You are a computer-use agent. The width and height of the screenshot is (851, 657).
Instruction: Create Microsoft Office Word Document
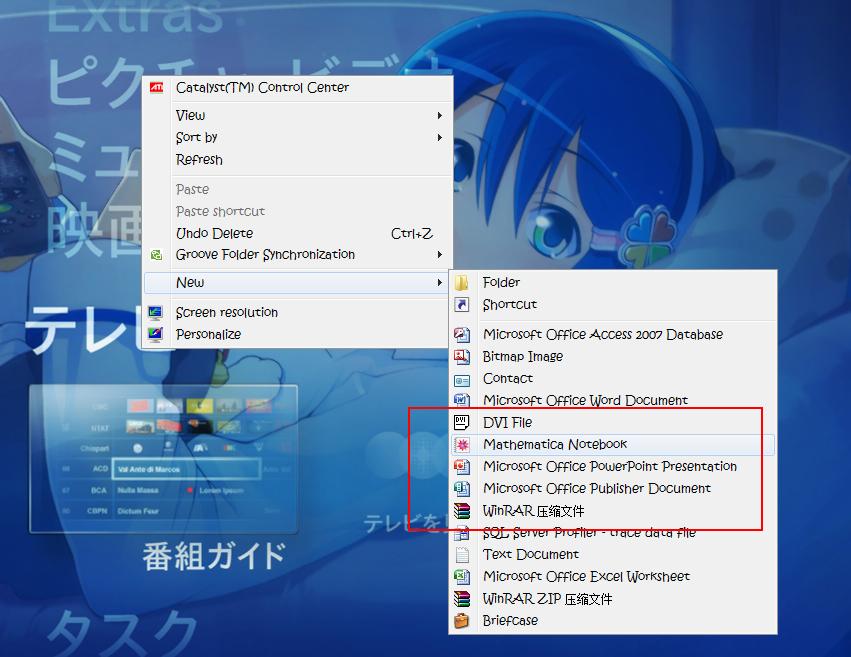[x=613, y=400]
